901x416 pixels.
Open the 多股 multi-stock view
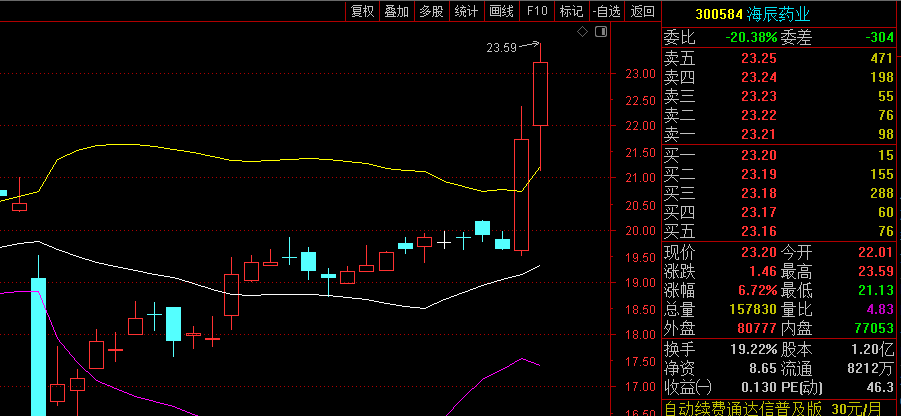tap(431, 11)
